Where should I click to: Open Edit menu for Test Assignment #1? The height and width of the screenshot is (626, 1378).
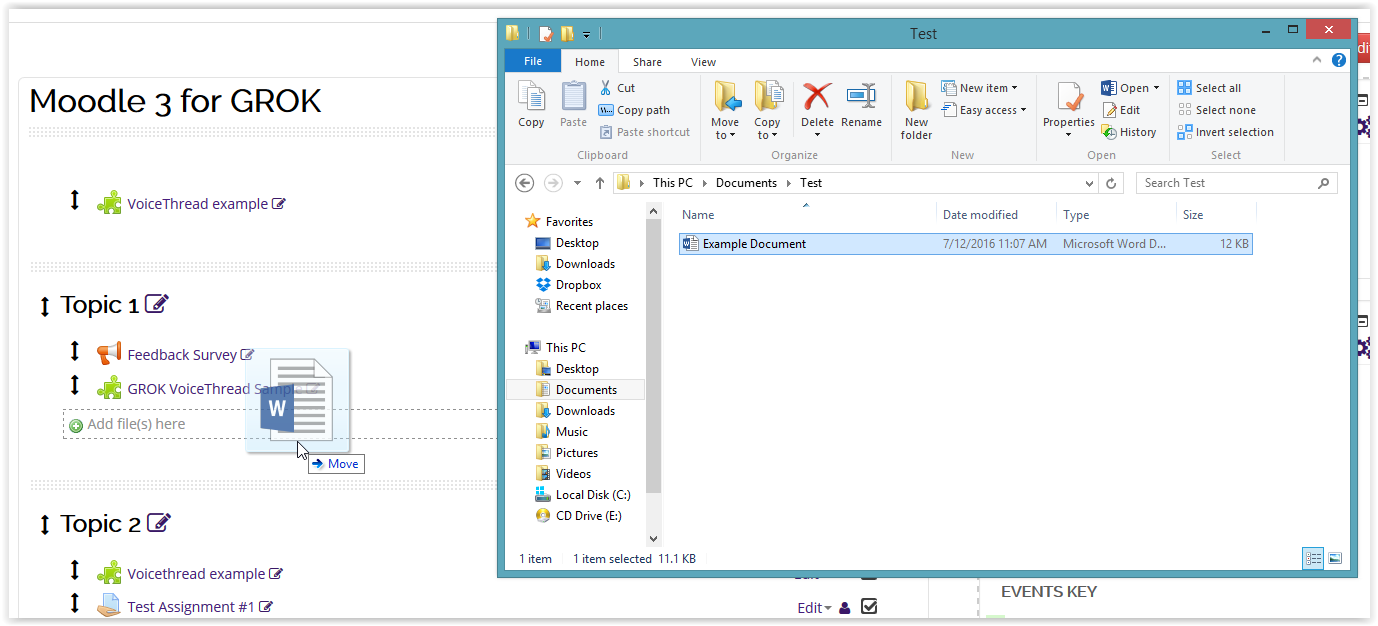[815, 607]
